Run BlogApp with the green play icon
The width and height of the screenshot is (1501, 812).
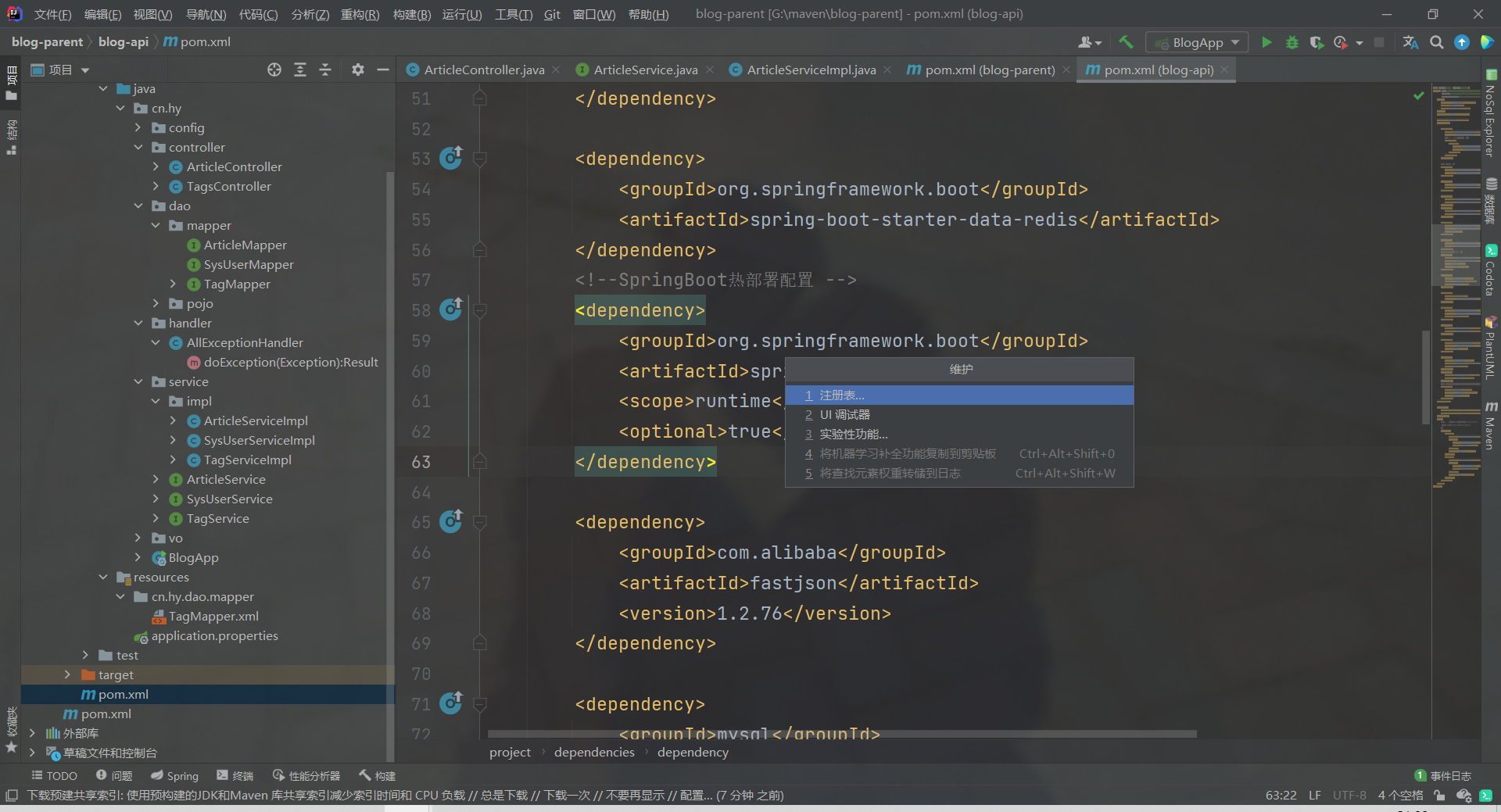click(x=1266, y=42)
